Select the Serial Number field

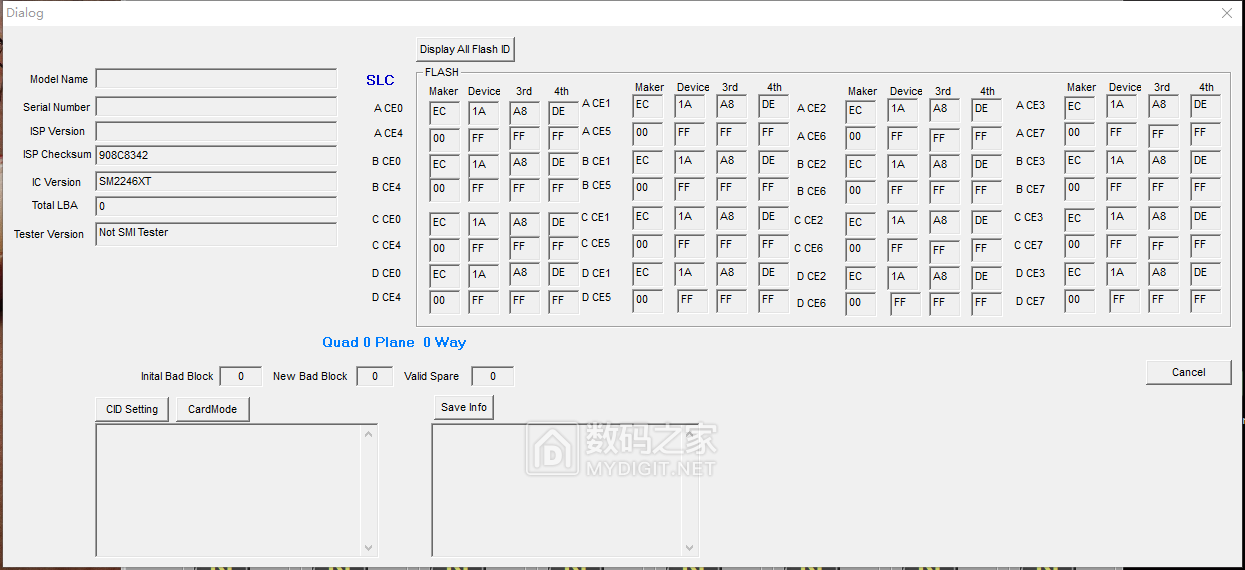216,107
